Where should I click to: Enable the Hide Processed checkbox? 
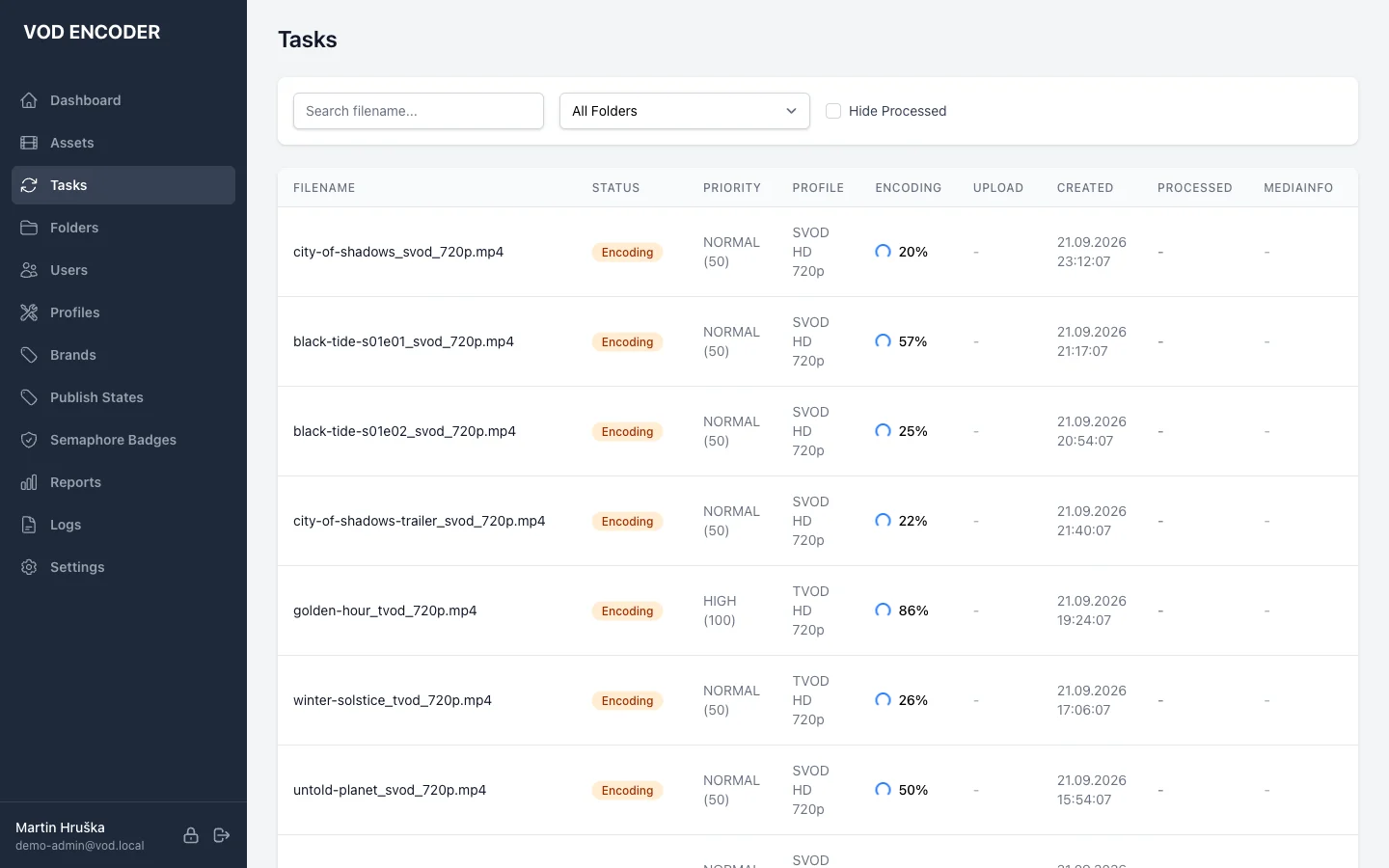tap(833, 111)
